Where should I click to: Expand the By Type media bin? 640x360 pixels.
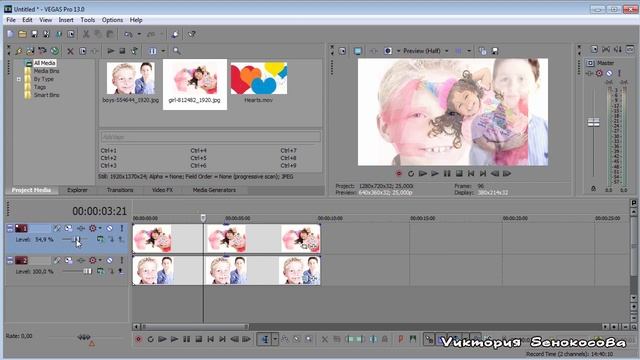(x=19, y=79)
